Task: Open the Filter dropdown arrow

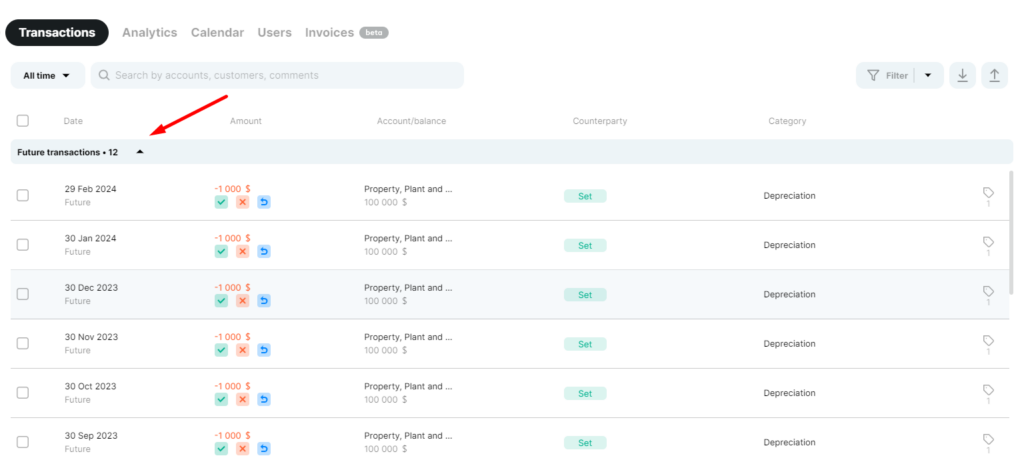Action: click(x=928, y=75)
